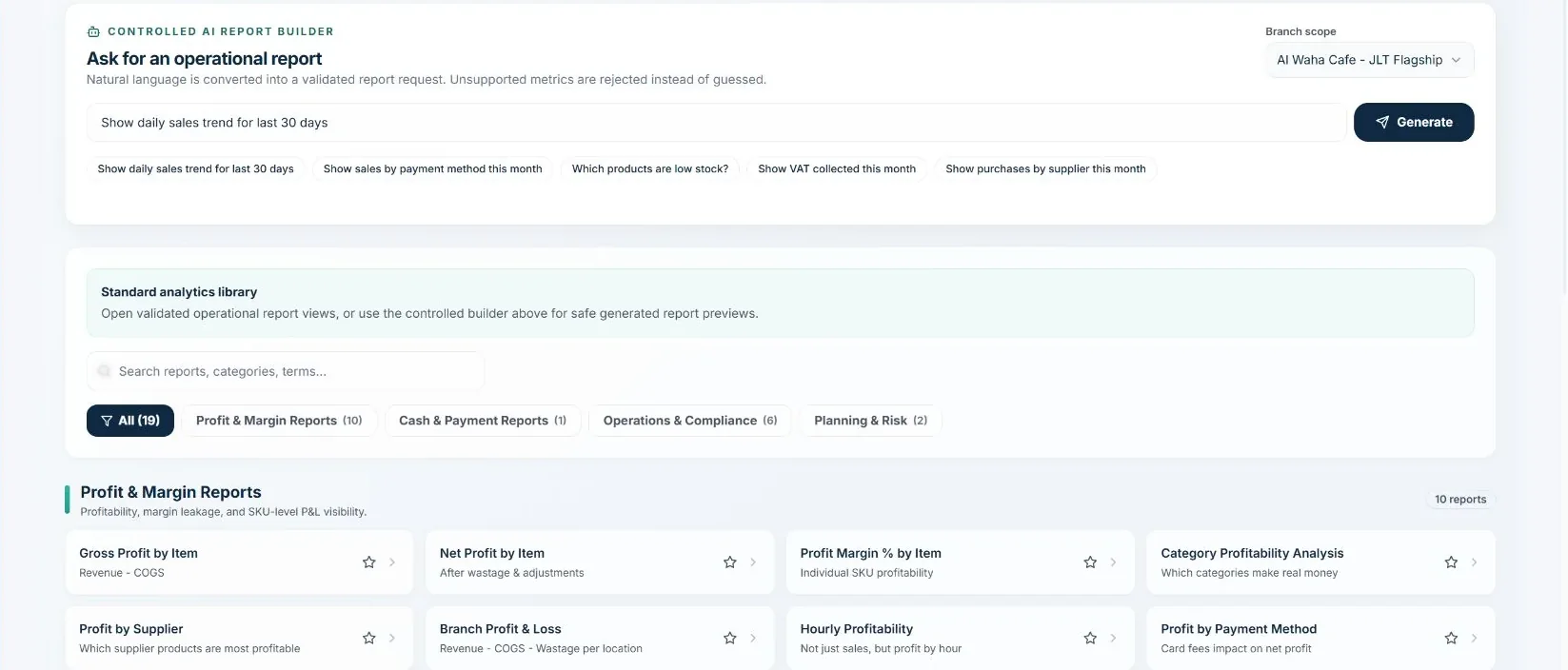Click the Generate button
The height and width of the screenshot is (670, 1568).
(1414, 123)
